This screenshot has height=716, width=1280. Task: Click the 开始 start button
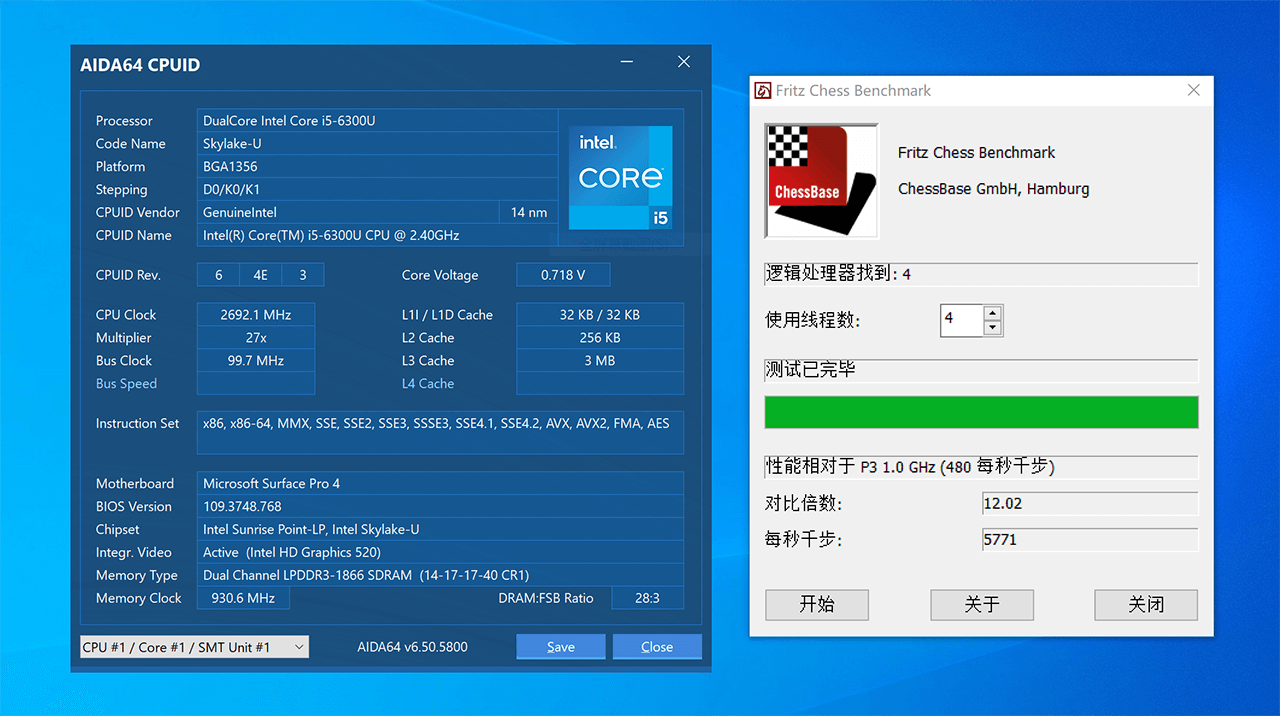817,604
